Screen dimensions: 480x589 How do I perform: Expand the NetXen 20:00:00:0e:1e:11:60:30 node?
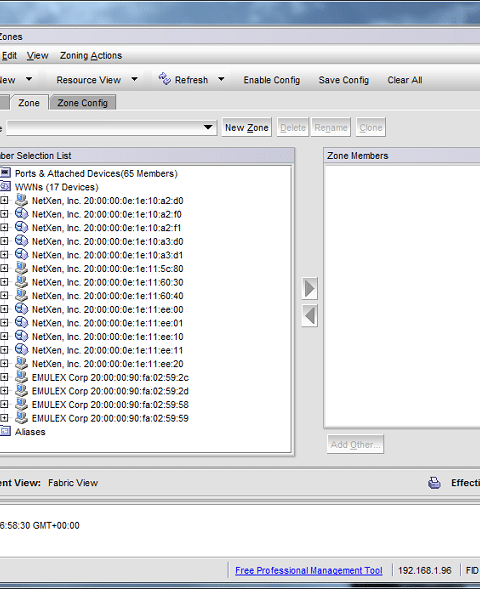click(4, 282)
